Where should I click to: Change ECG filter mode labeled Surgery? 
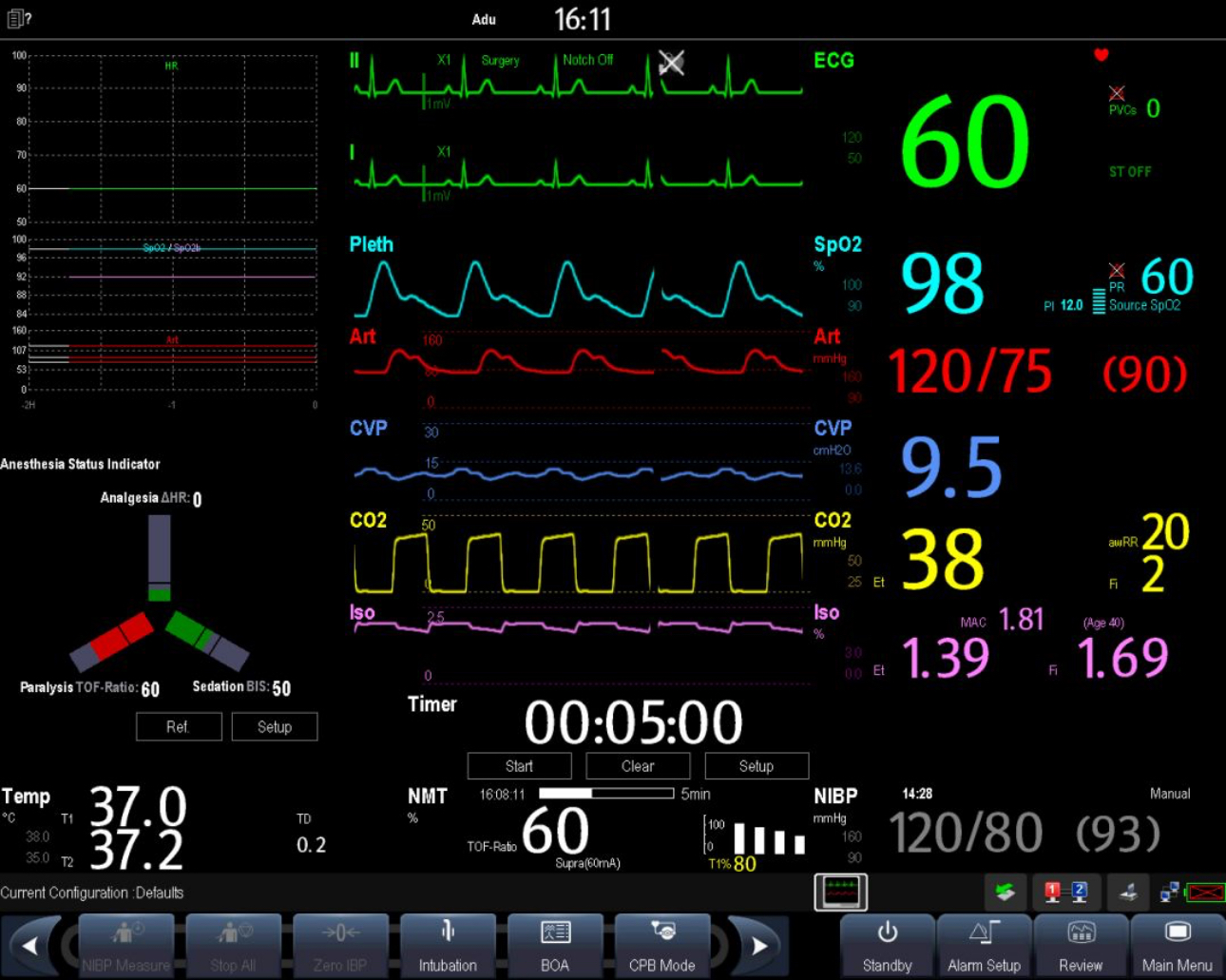[x=500, y=60]
